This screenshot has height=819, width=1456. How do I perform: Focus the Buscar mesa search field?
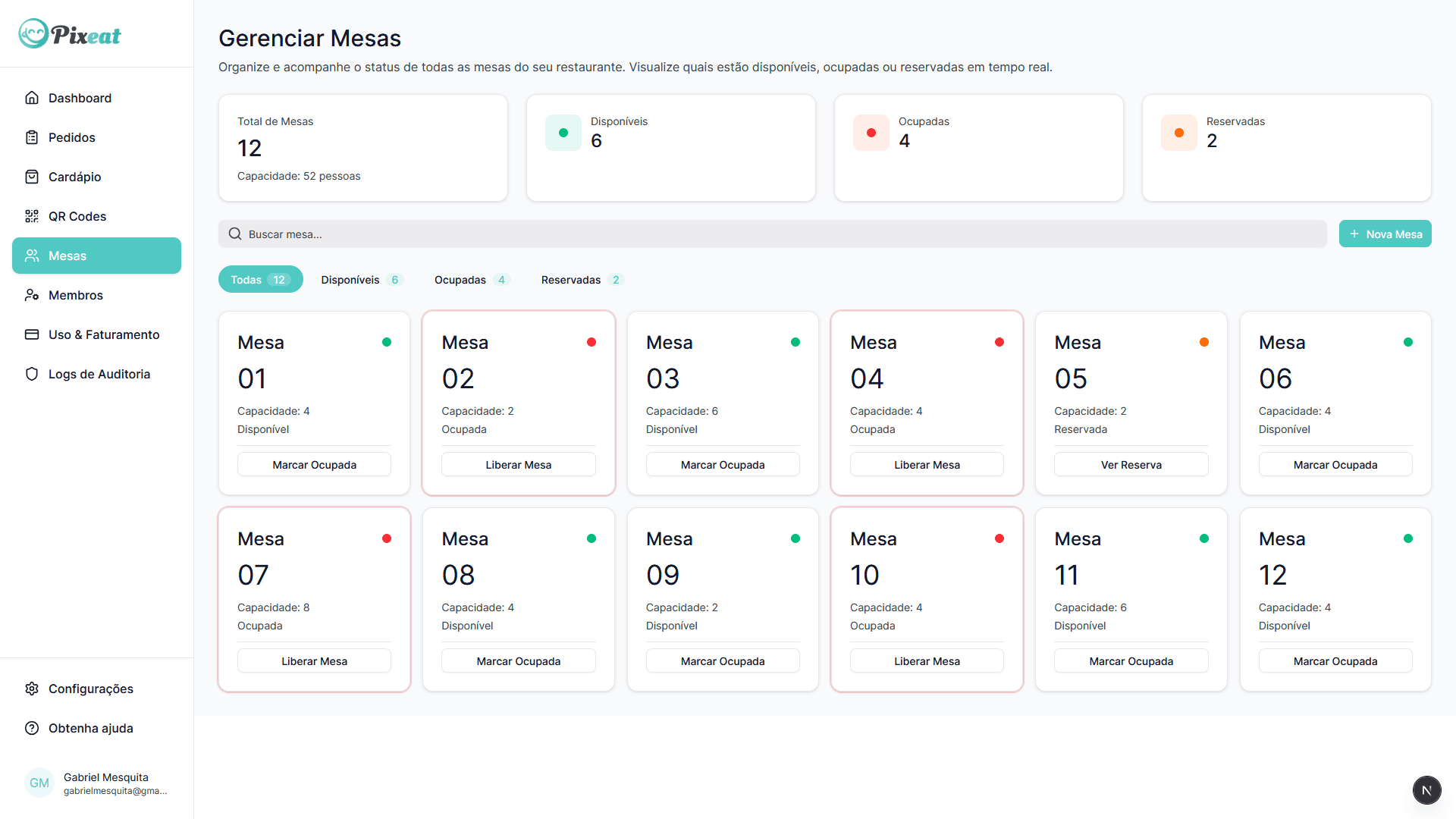772,234
